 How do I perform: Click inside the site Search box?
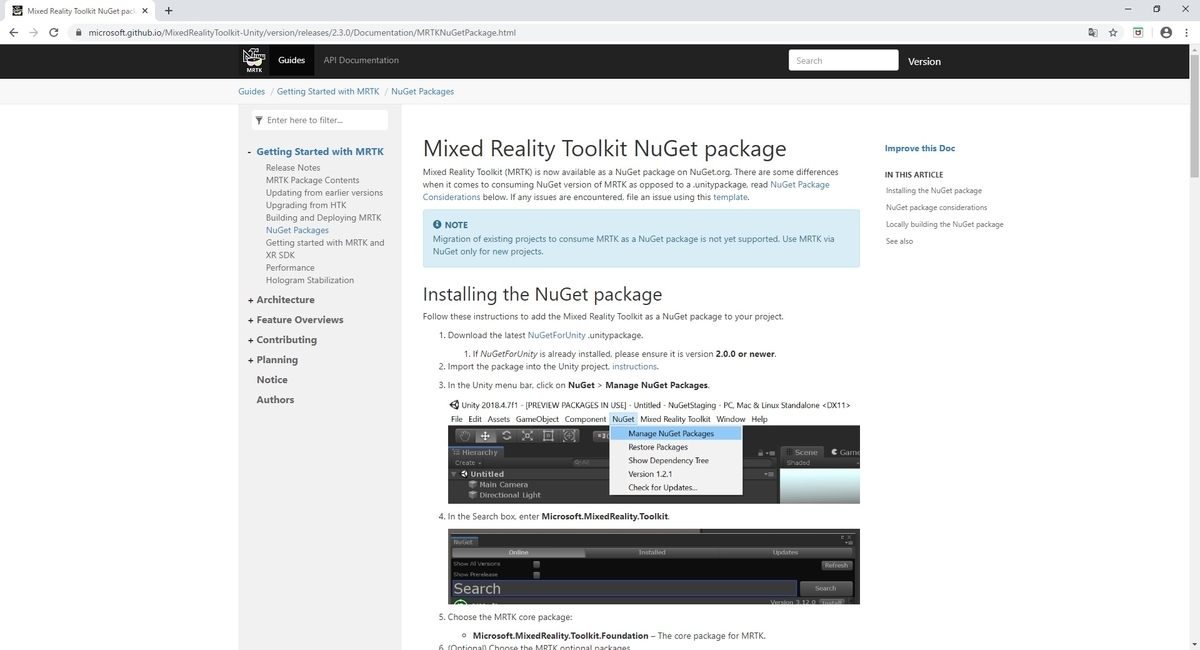point(843,60)
